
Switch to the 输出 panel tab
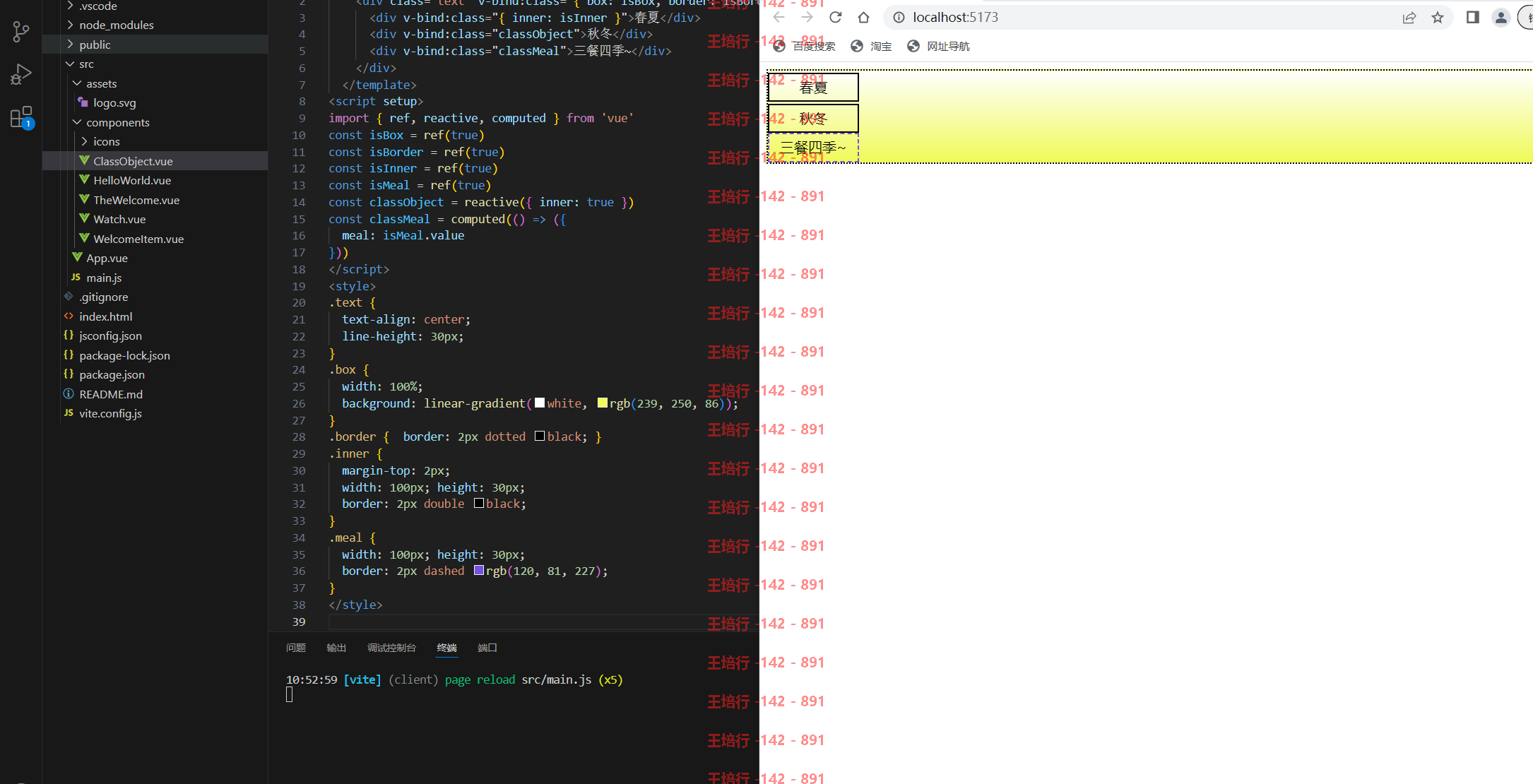click(336, 648)
